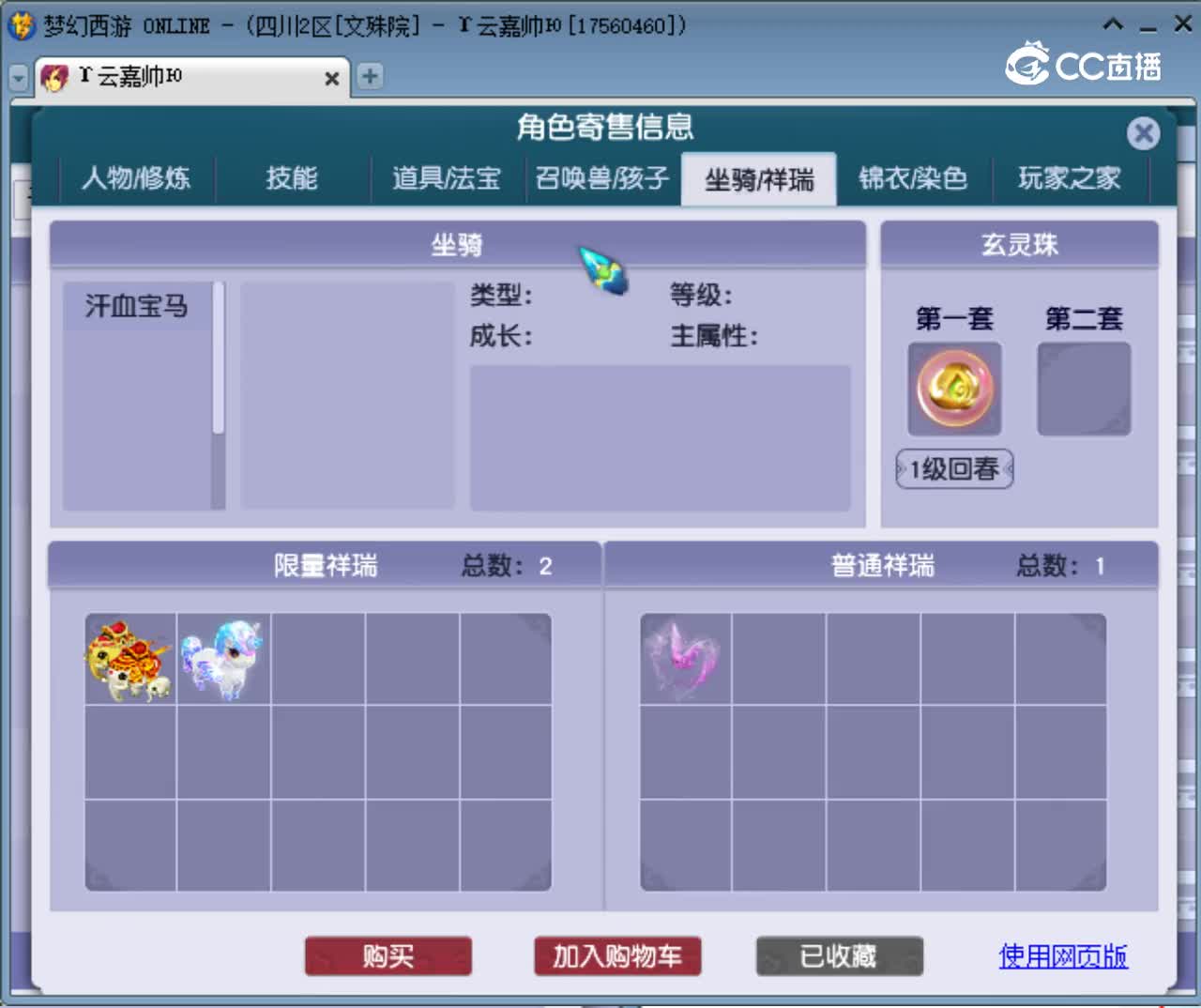This screenshot has width=1201, height=1008.
Task: Click the 第二套 label
Action: coord(1084,319)
